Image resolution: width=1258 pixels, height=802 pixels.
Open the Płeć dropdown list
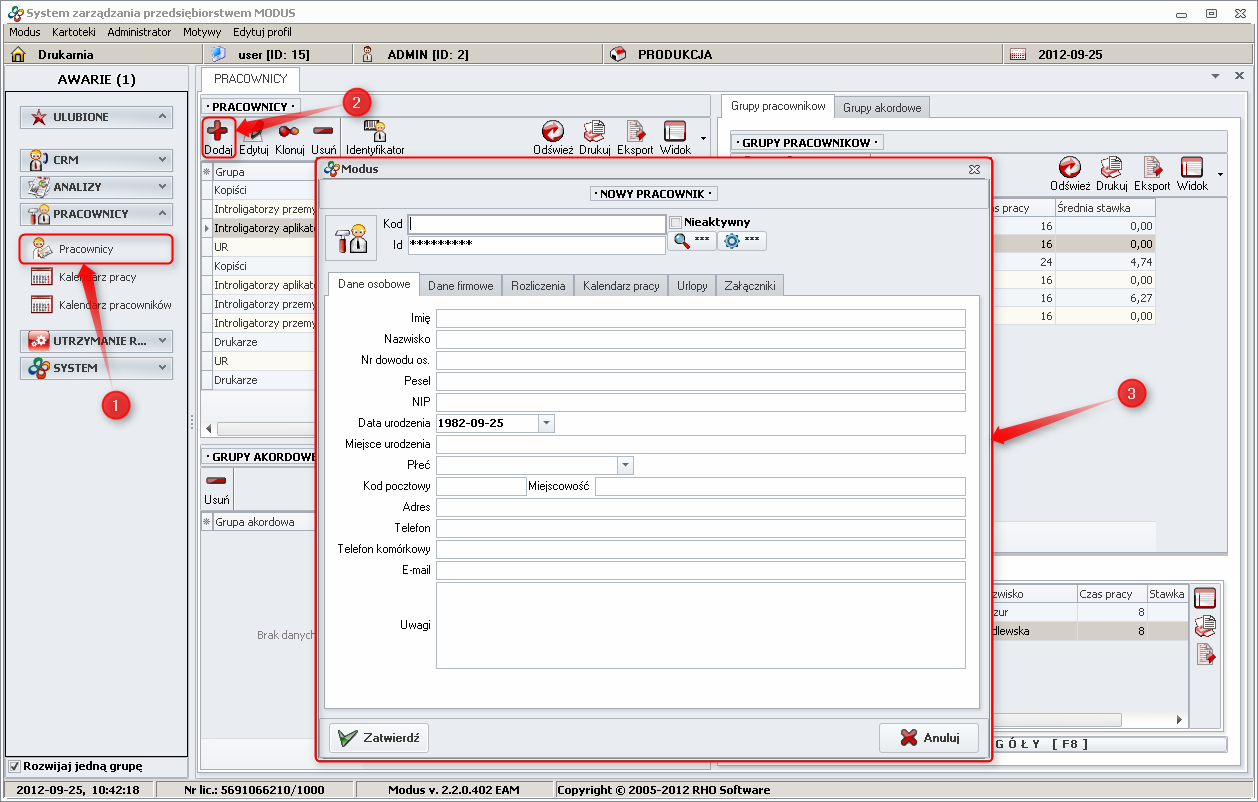[x=625, y=465]
